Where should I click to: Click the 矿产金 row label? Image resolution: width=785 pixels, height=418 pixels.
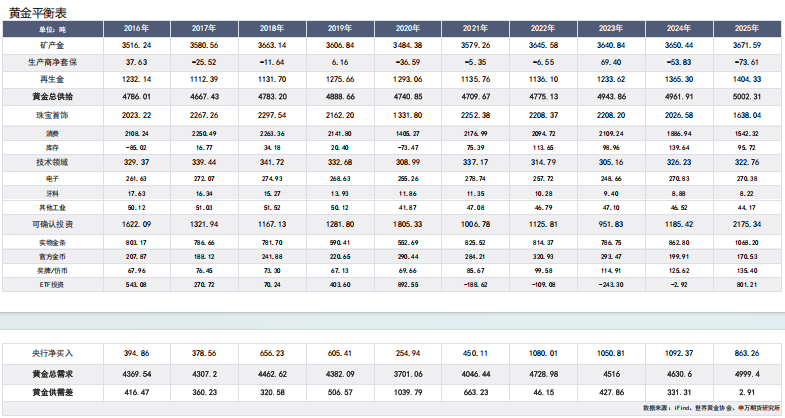coord(52,46)
